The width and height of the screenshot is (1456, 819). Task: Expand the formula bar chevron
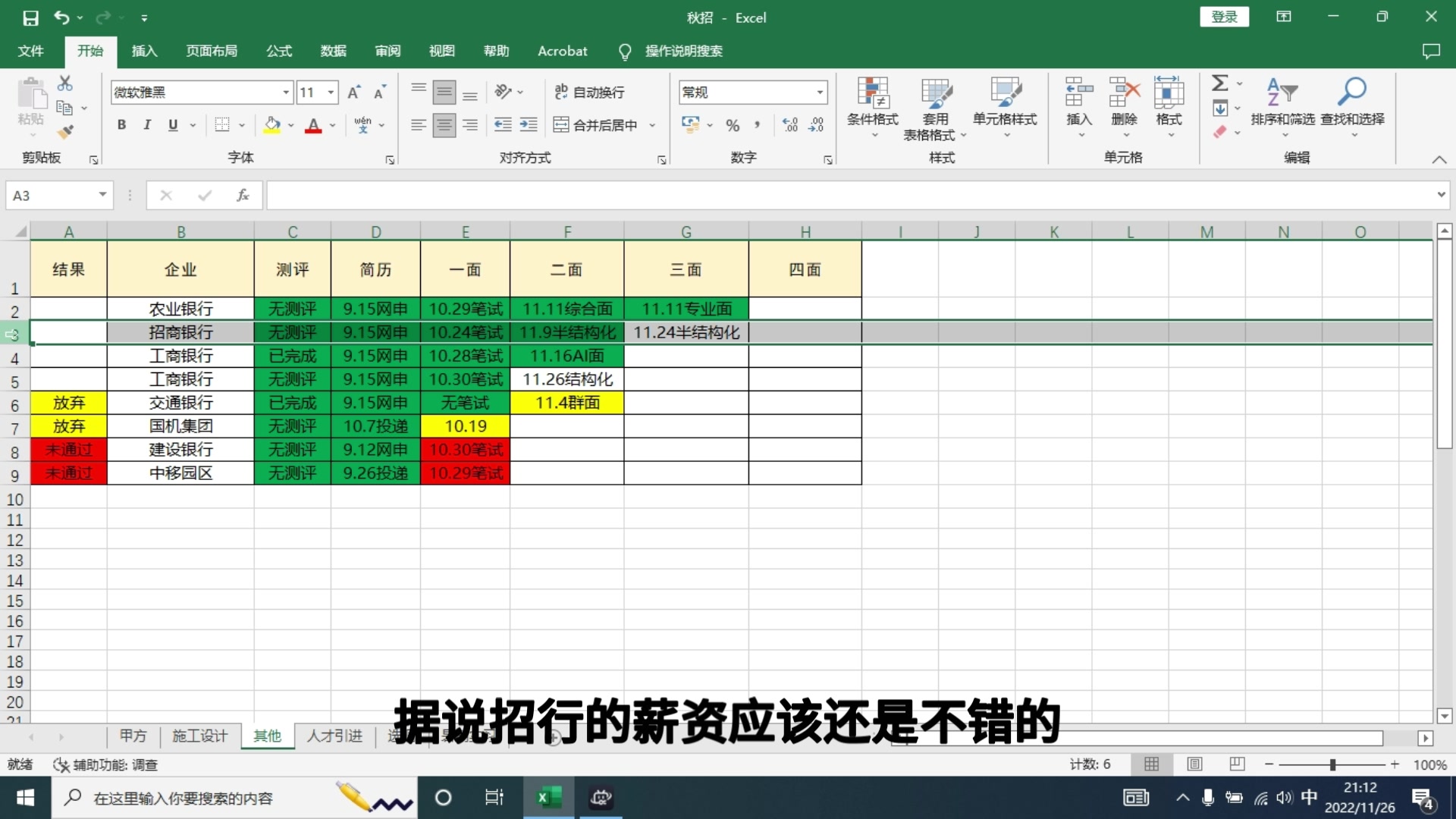pyautogui.click(x=1441, y=195)
